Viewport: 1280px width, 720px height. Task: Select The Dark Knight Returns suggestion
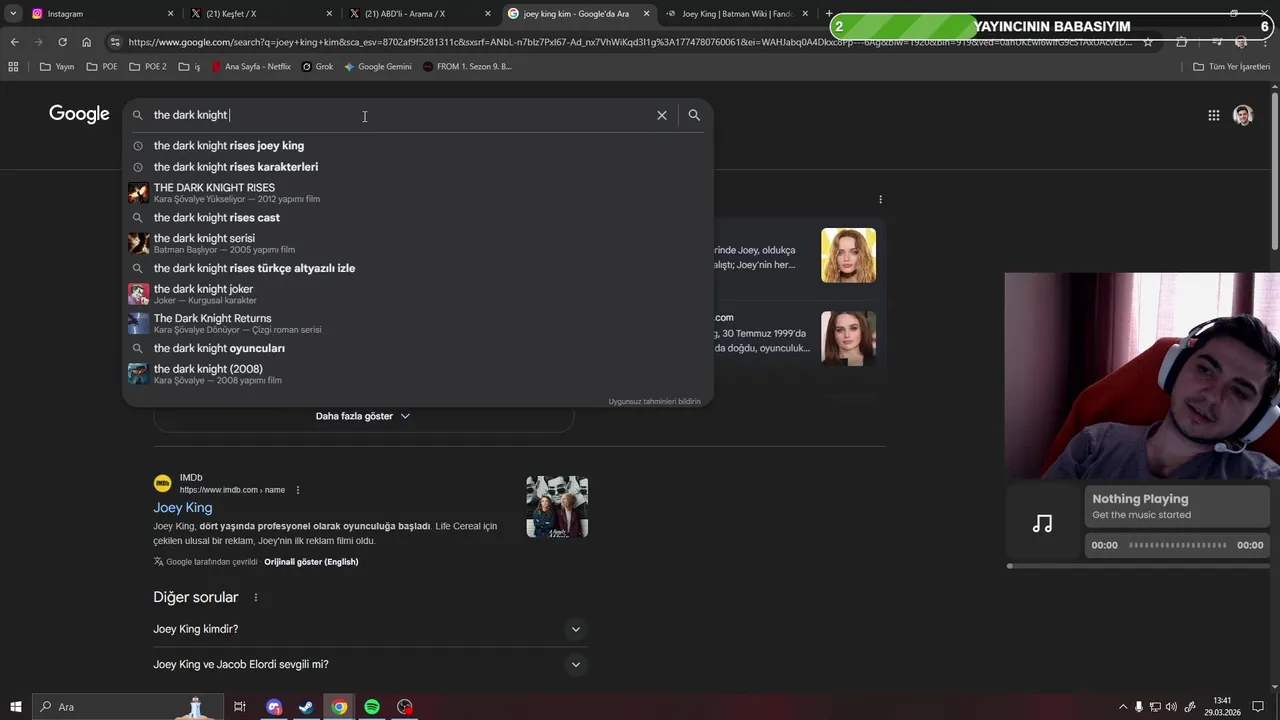pyautogui.click(x=418, y=323)
